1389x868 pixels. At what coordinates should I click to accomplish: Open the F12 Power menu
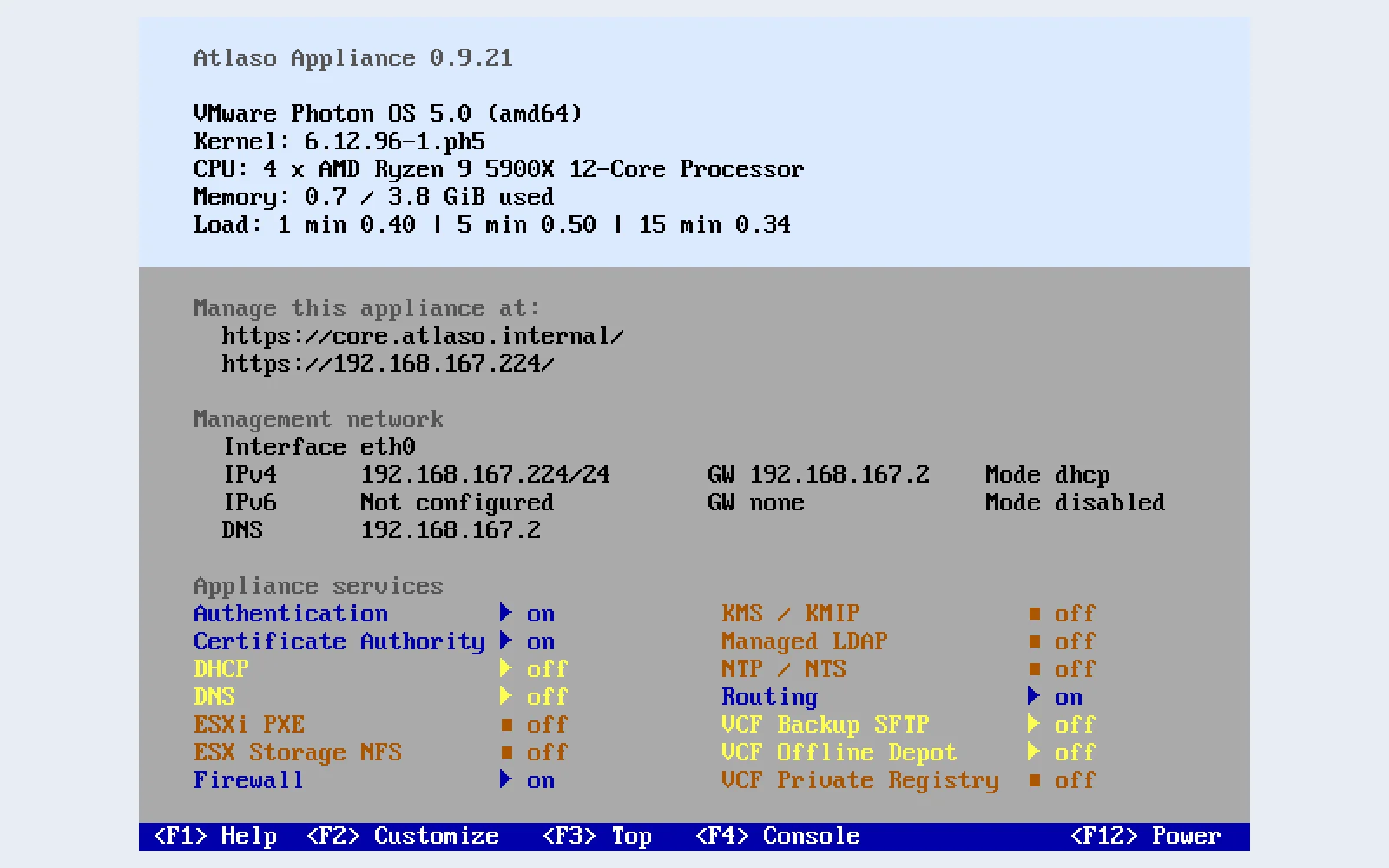pos(1146,836)
